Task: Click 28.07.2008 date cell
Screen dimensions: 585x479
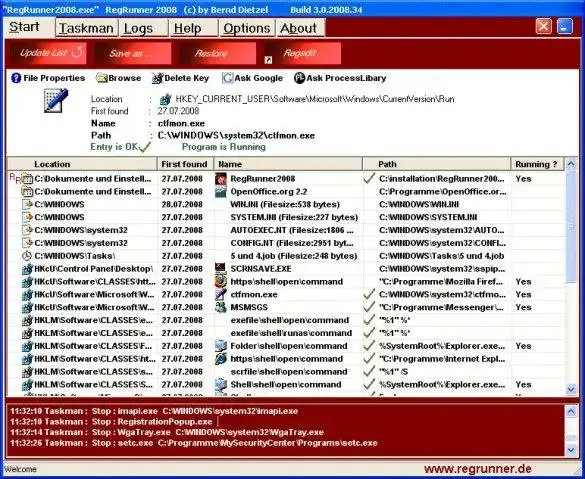Action: pyautogui.click(x=182, y=204)
